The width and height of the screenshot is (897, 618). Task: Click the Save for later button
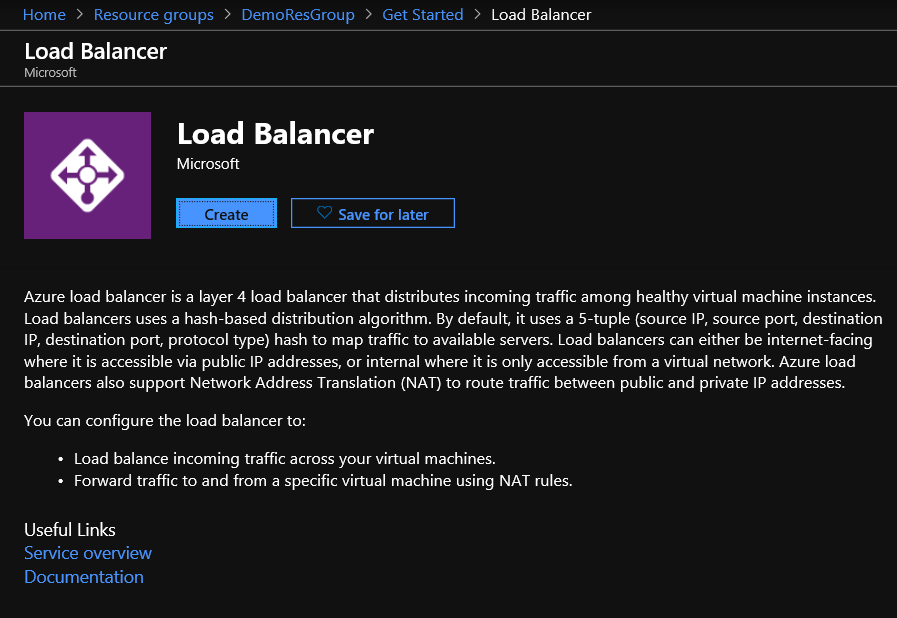(x=372, y=213)
